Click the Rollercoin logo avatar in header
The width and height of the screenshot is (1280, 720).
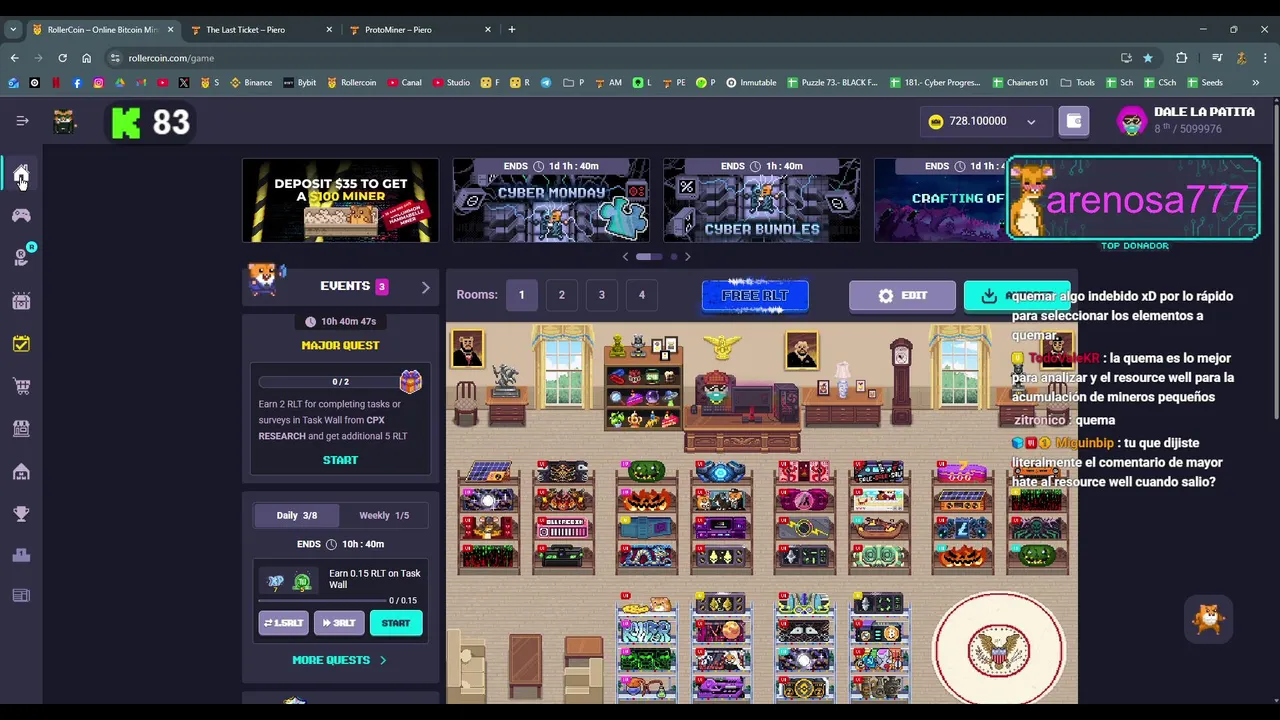(65, 122)
